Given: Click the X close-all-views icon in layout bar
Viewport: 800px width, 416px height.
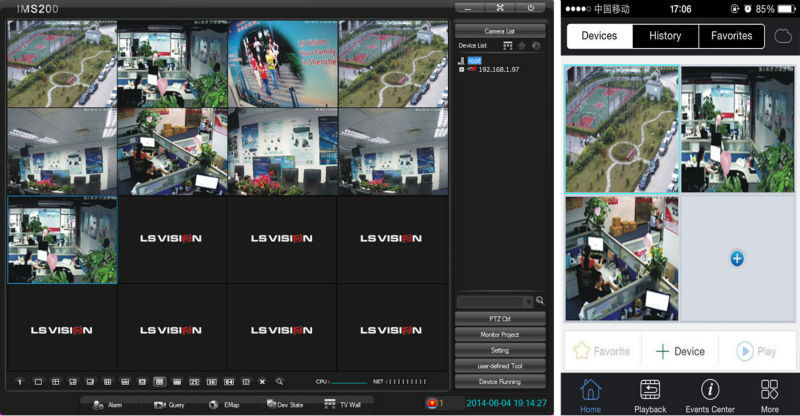Looking at the screenshot, I should click(262, 381).
